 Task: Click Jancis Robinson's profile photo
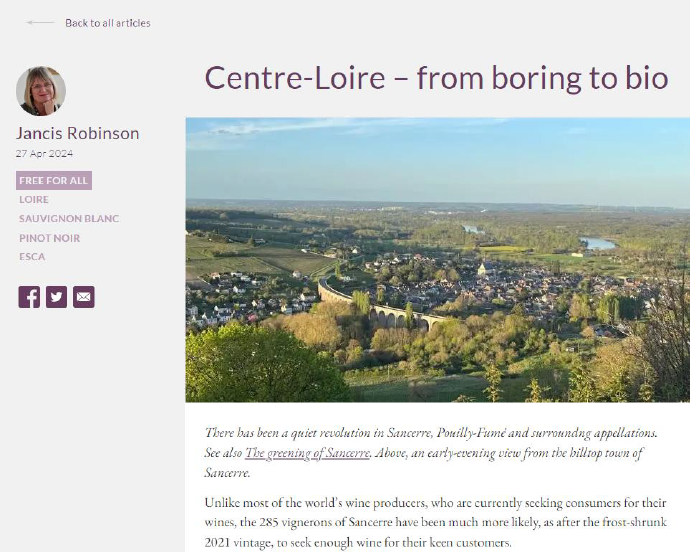pos(41,92)
